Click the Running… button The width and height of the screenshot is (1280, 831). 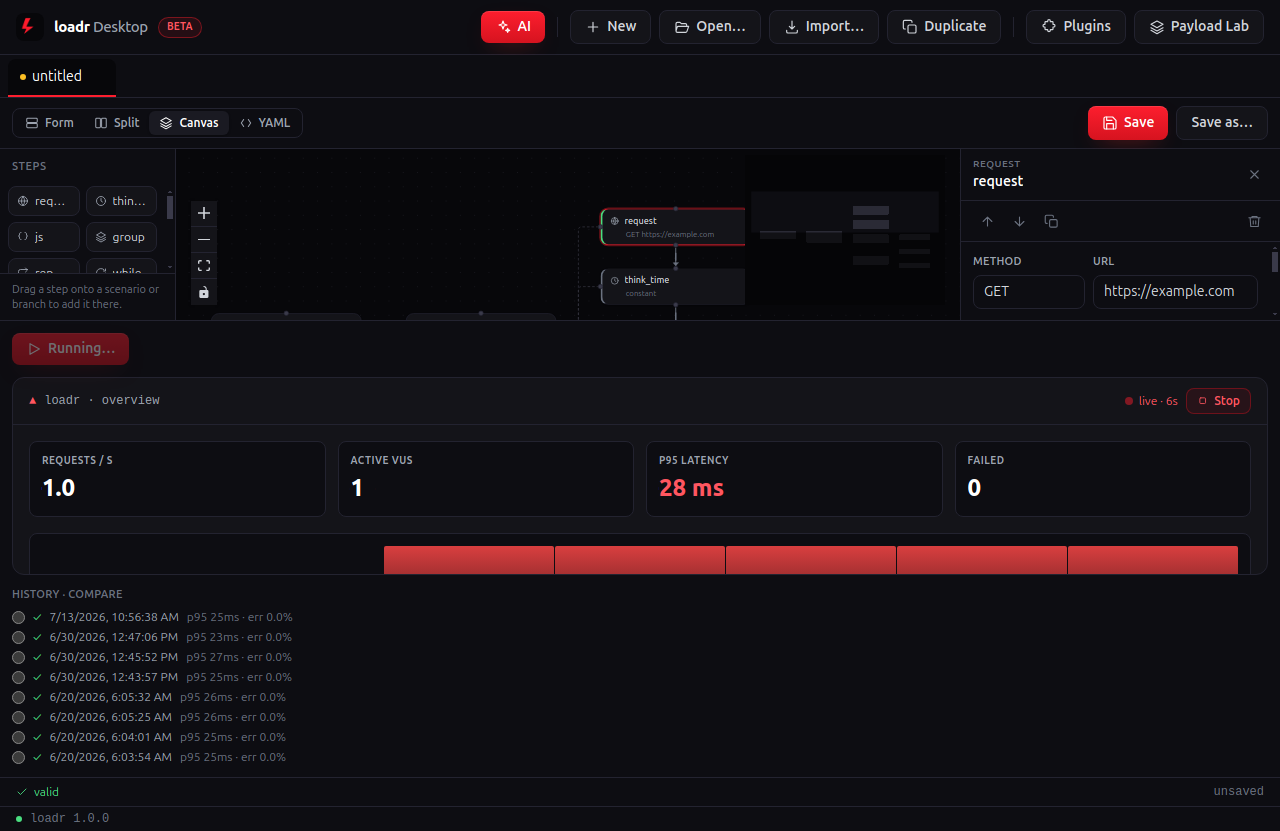[x=70, y=349]
